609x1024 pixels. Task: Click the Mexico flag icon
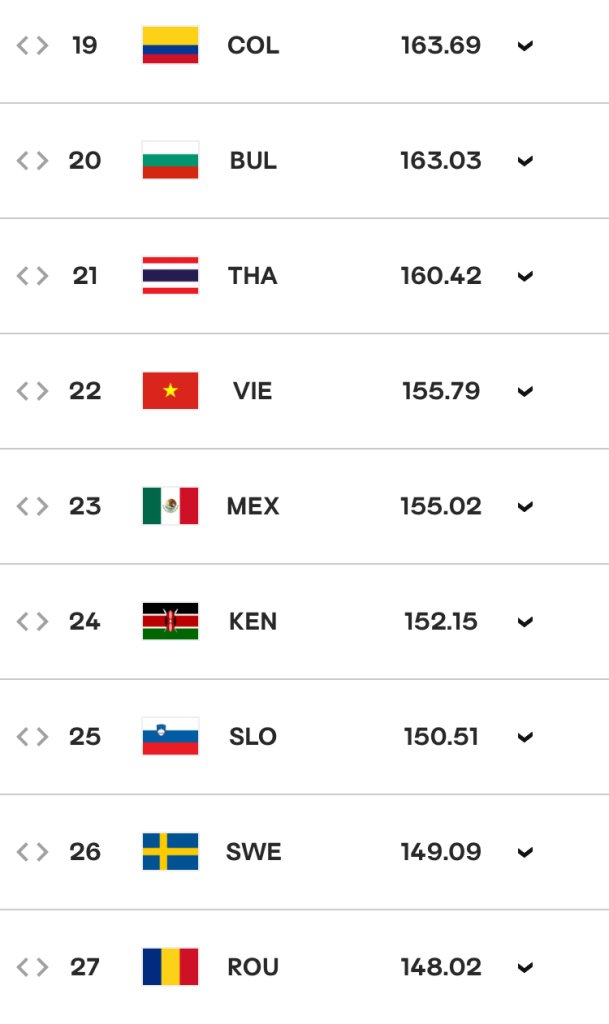170,506
